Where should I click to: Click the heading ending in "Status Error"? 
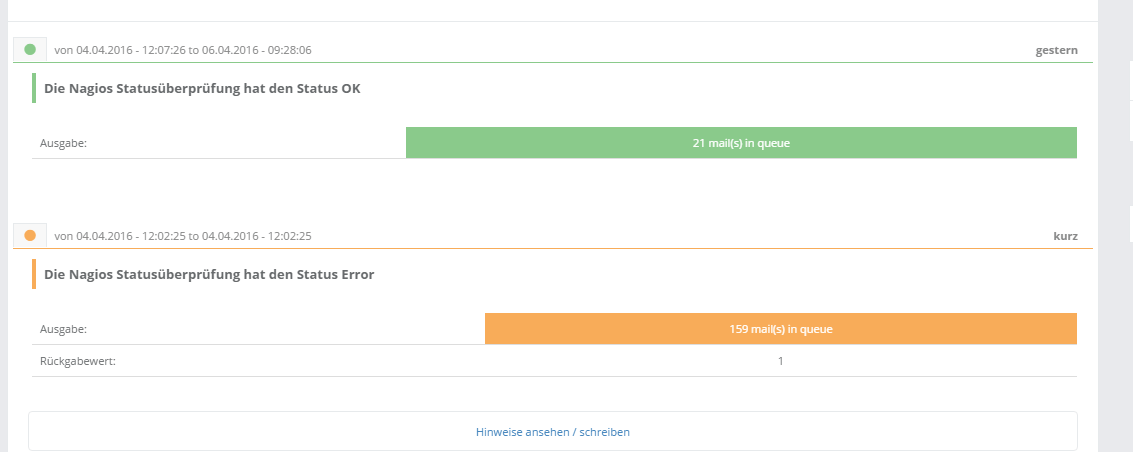209,274
